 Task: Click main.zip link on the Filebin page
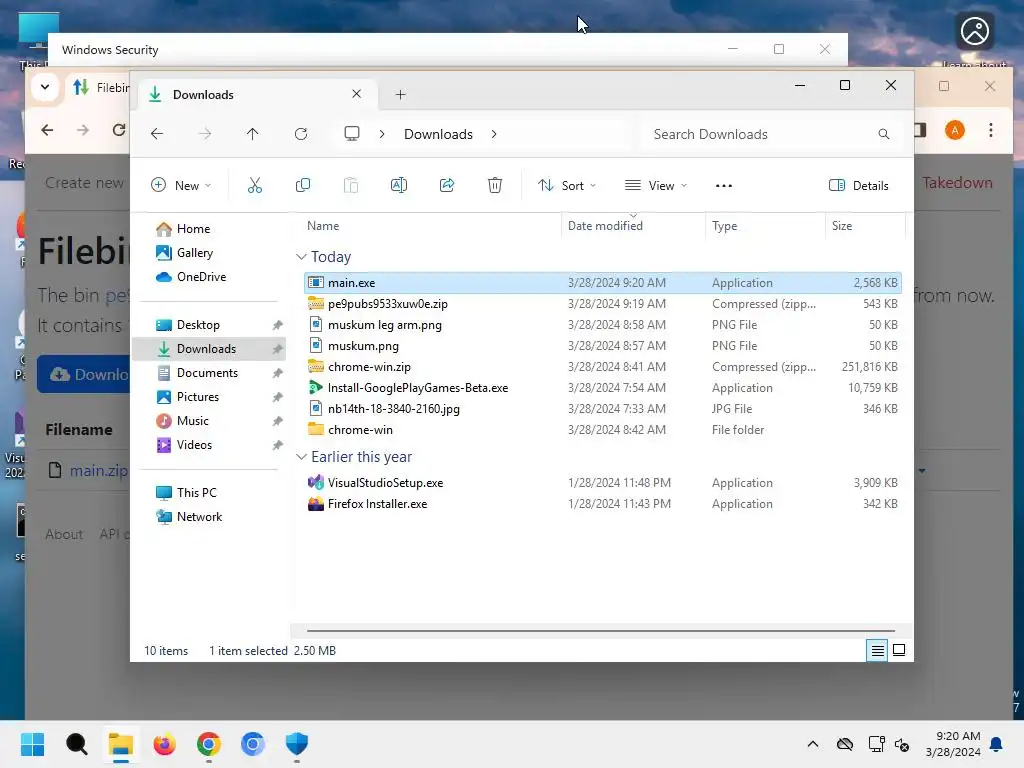99,470
